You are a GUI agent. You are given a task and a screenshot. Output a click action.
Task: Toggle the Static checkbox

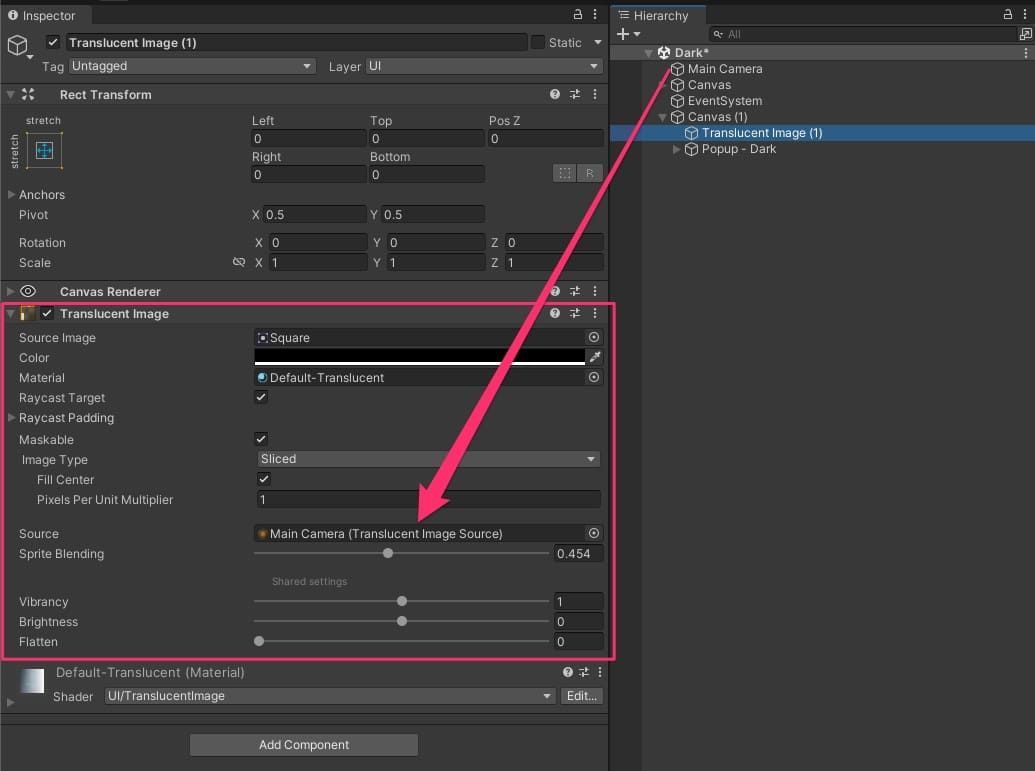coord(538,42)
